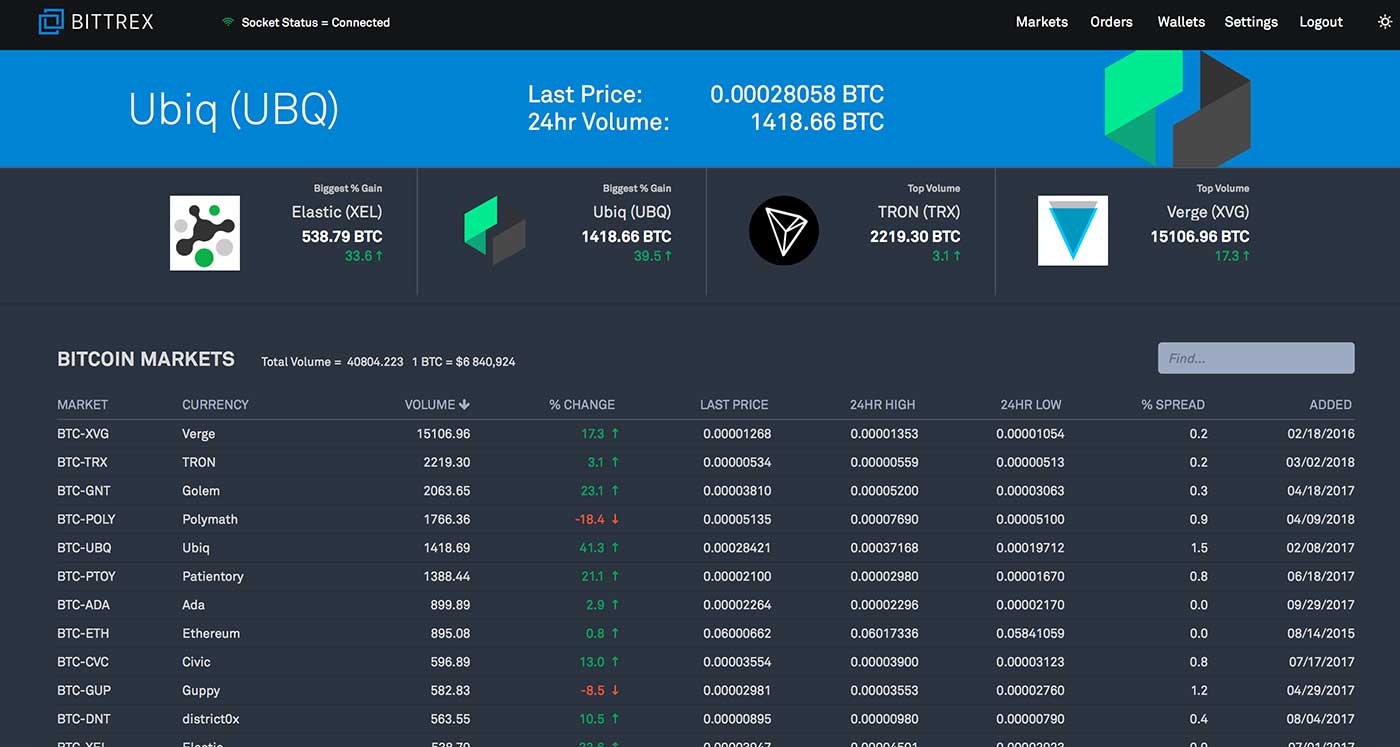Sort by the 24HR LOW column header
The height and width of the screenshot is (747, 1400).
click(1031, 405)
